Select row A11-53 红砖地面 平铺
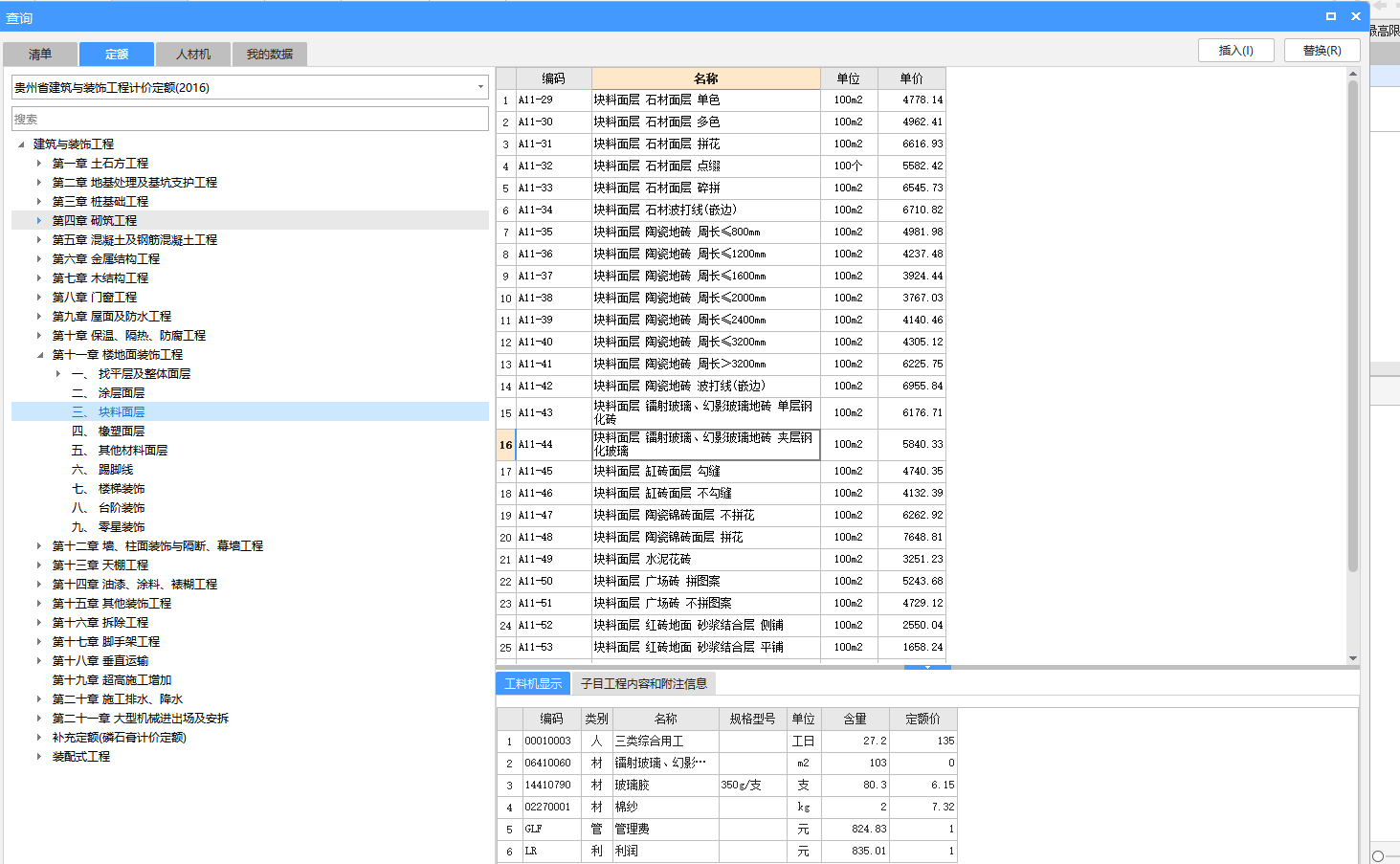 coord(722,647)
